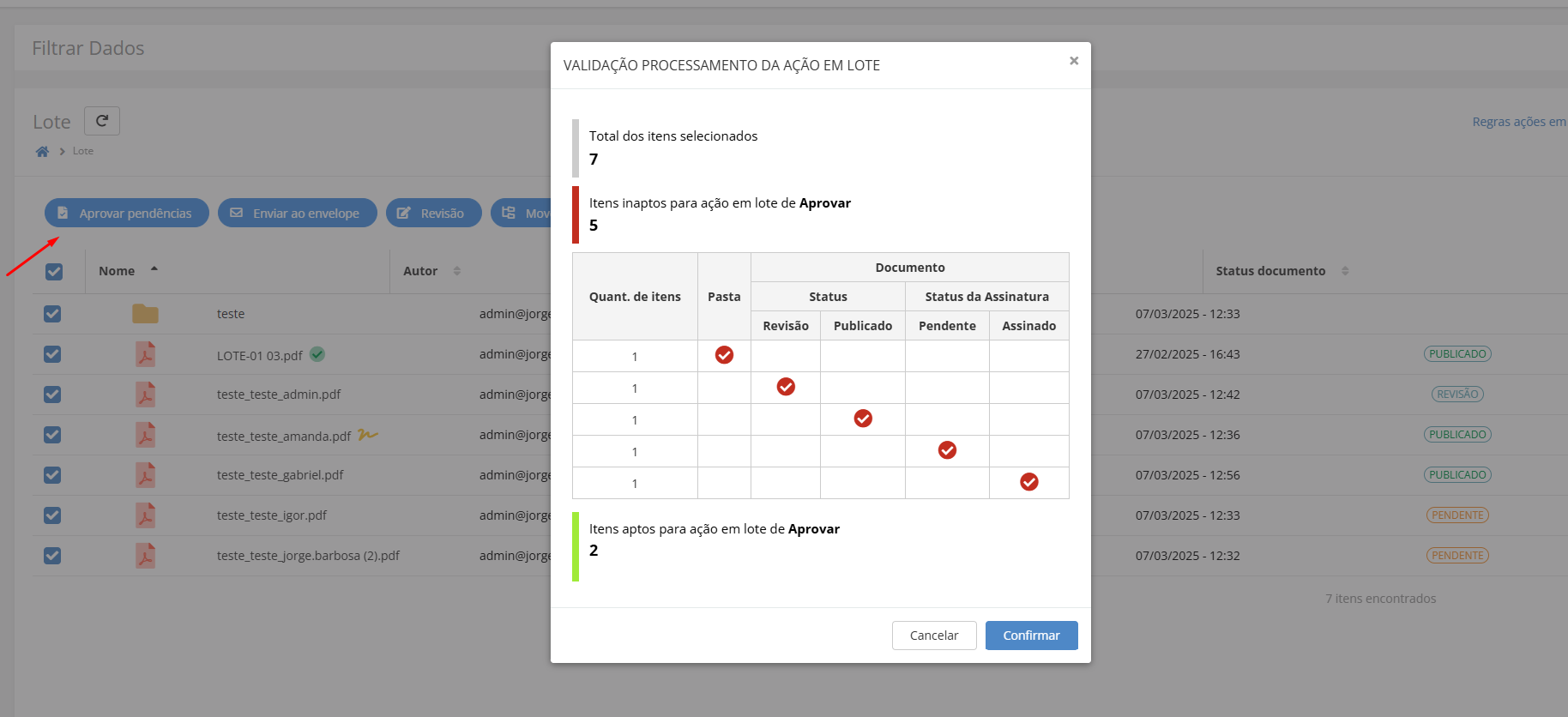The image size is (1568, 717).
Task: Click the signature icon beside teste_teste_amanda.pdf
Action: pyautogui.click(x=368, y=435)
